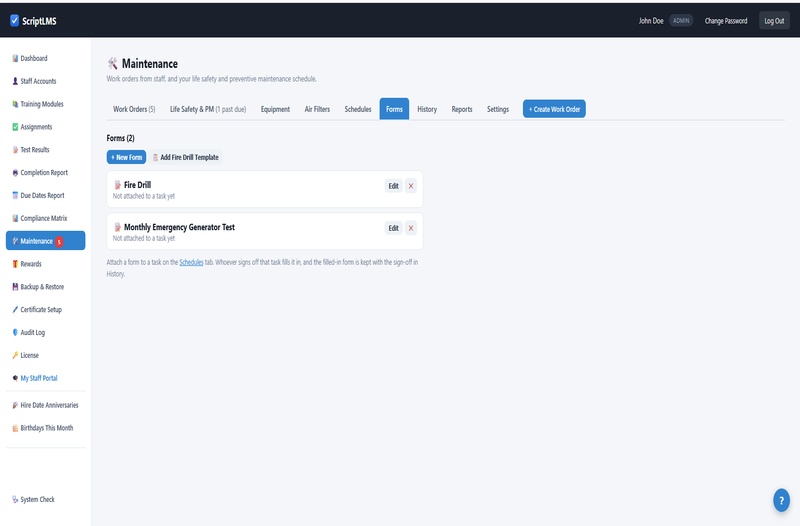
Task: Click the Maintenance tools icon in sidebar
Action: point(15,241)
